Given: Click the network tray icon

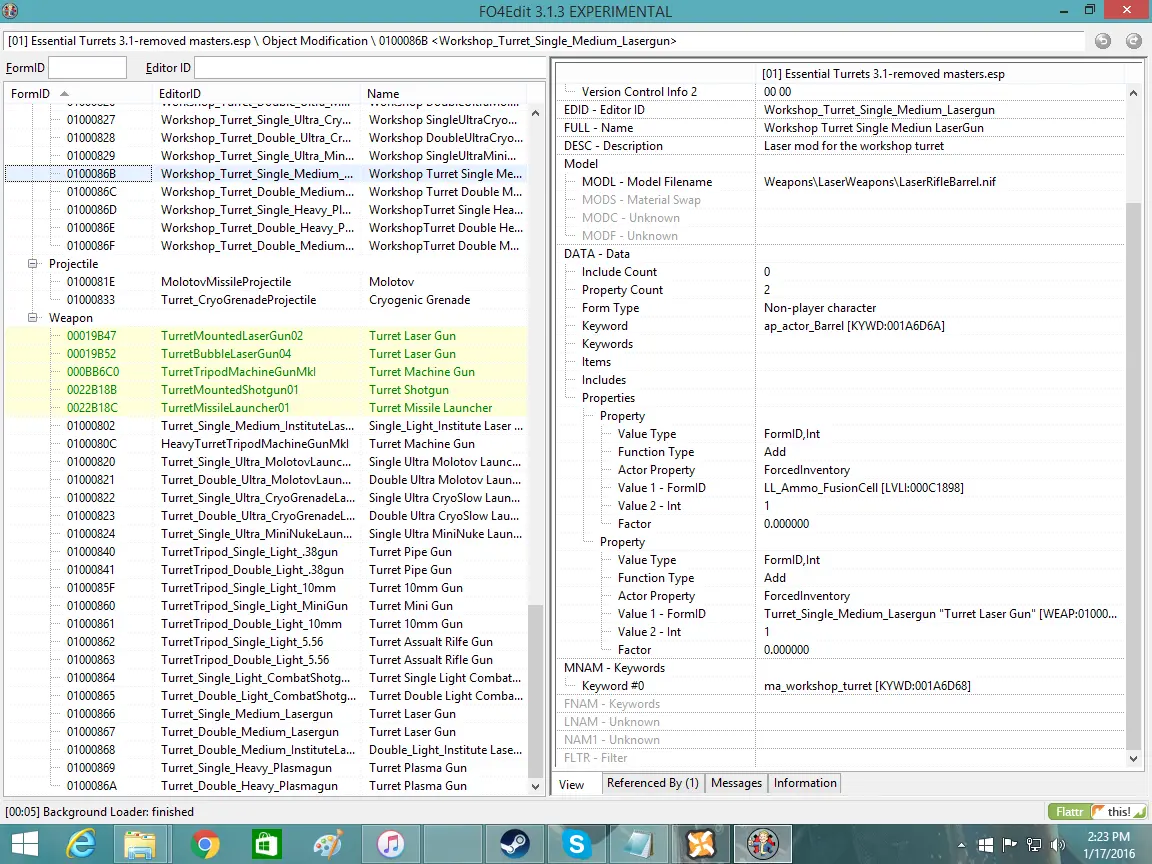Looking at the screenshot, I should (x=1034, y=845).
